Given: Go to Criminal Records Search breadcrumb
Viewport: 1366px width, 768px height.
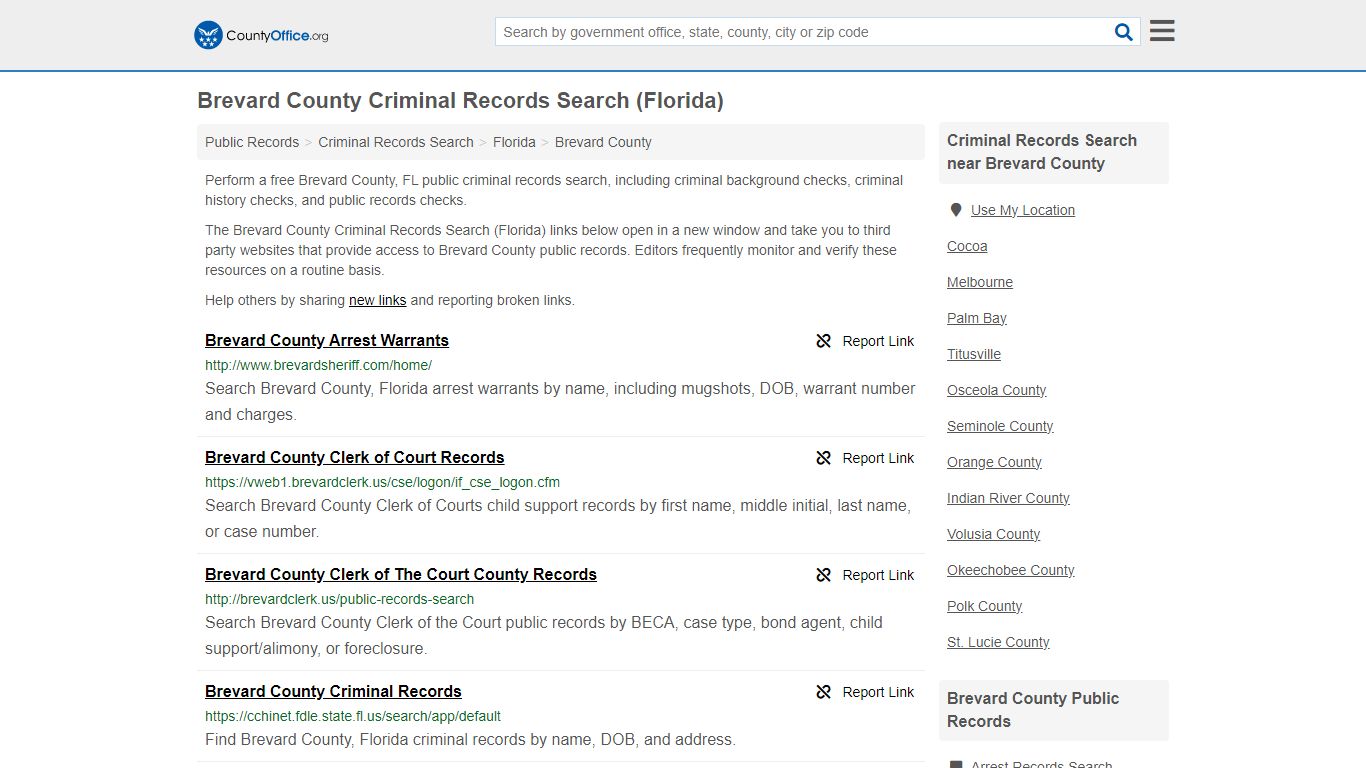Looking at the screenshot, I should [x=396, y=142].
